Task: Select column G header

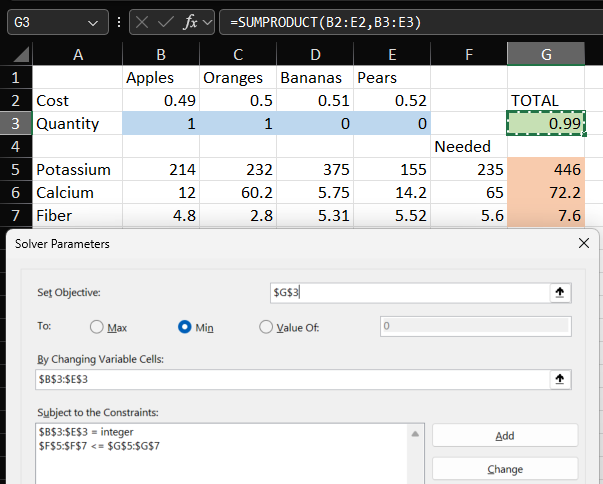Action: pyautogui.click(x=546, y=54)
